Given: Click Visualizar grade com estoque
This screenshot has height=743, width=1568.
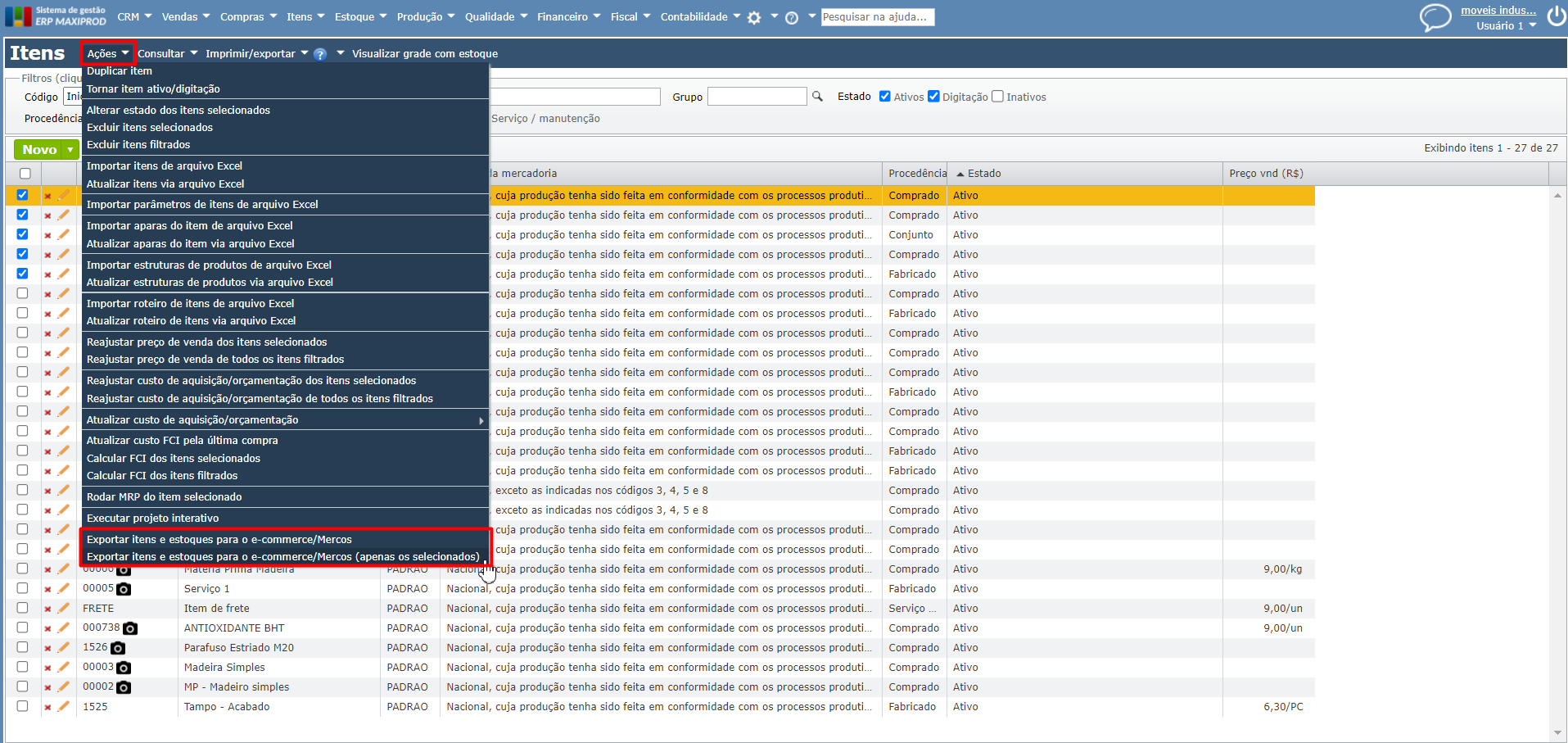Looking at the screenshot, I should coord(424,54).
